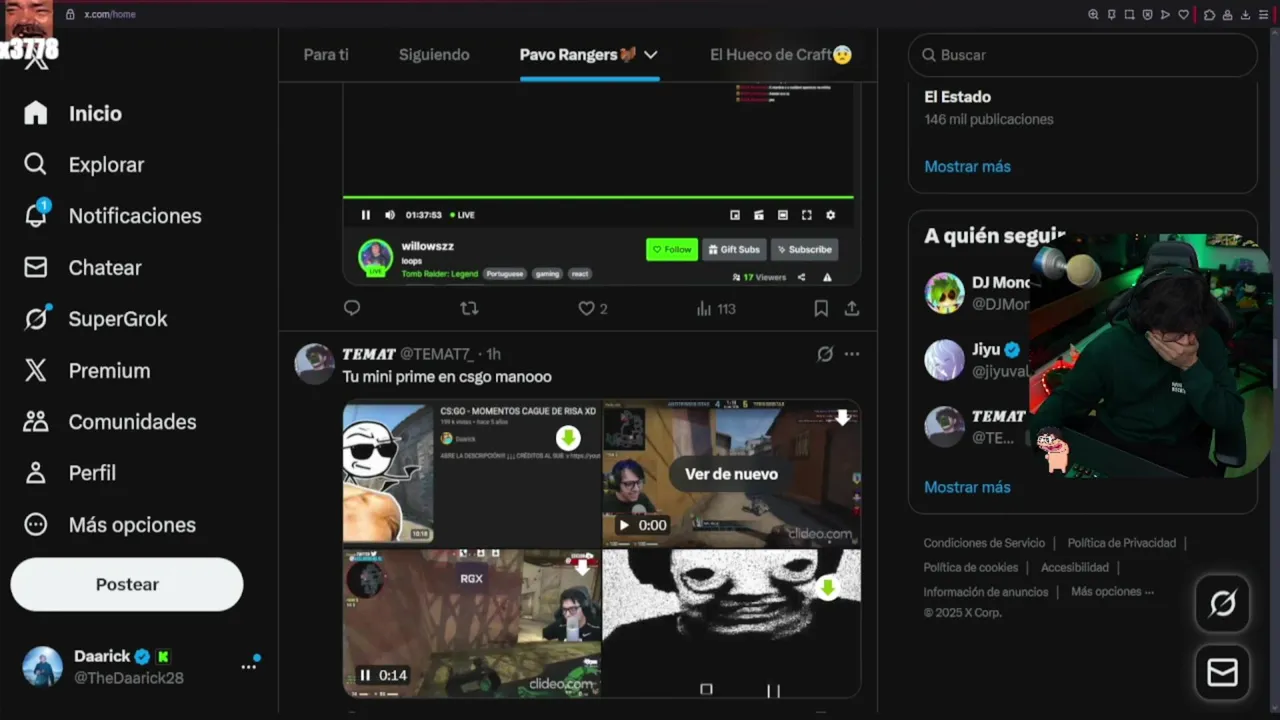Open Información de anuncios footer link

(986, 592)
